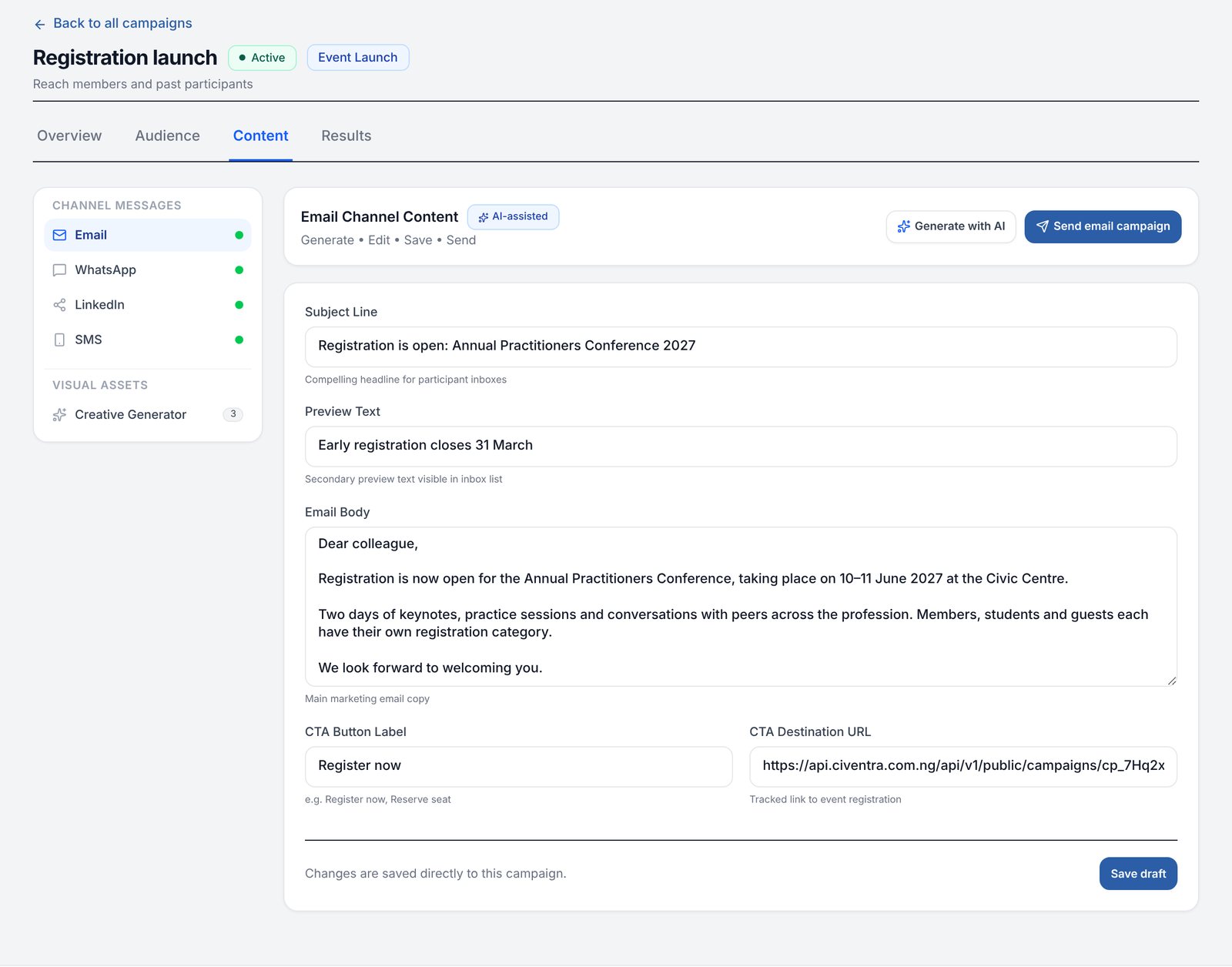This screenshot has height=967, width=1232.
Task: Click the Email Body resize handle
Action: pyautogui.click(x=1171, y=681)
